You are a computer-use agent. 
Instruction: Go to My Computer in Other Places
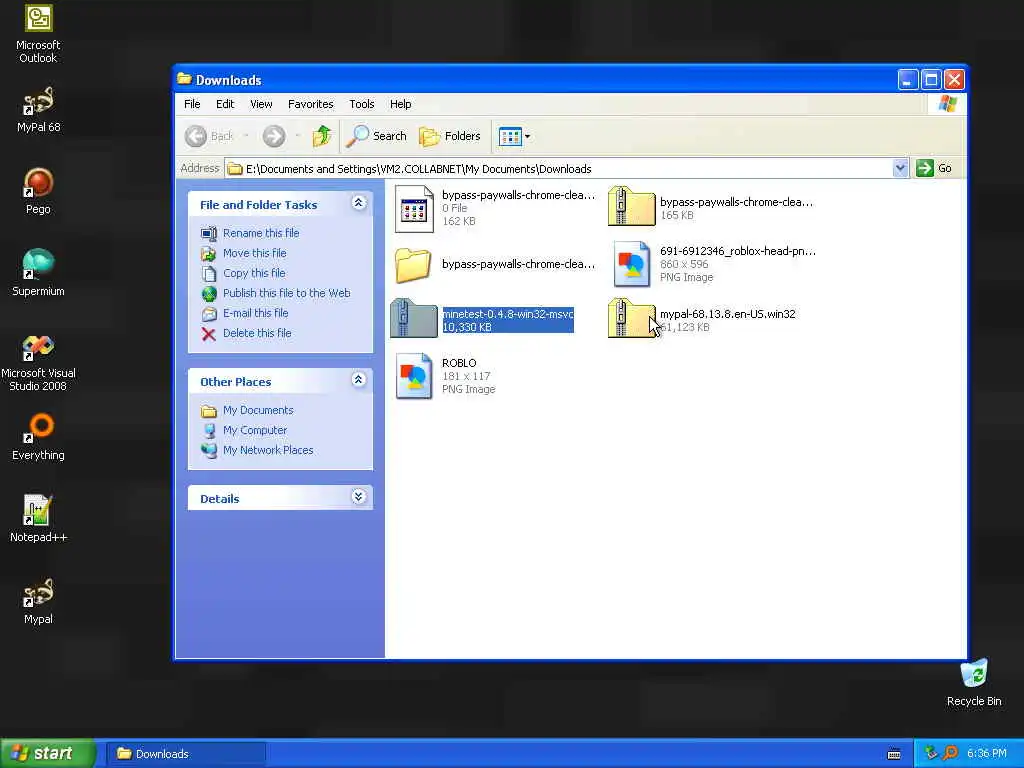coord(255,430)
